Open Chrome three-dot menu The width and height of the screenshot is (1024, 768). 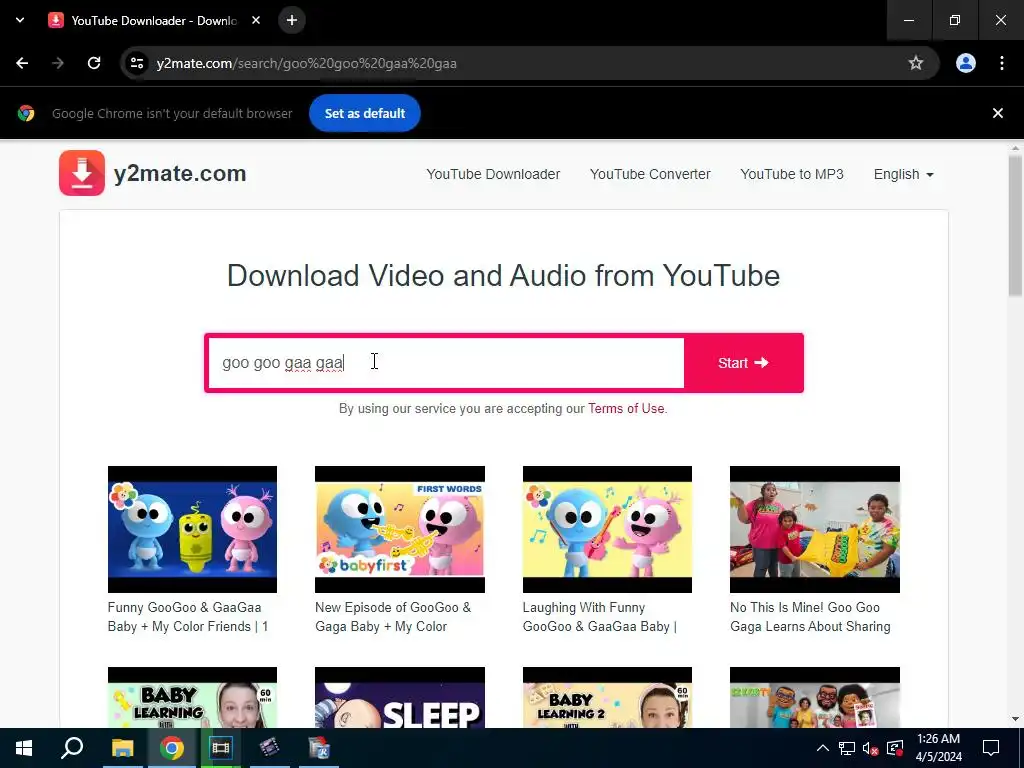click(1002, 63)
